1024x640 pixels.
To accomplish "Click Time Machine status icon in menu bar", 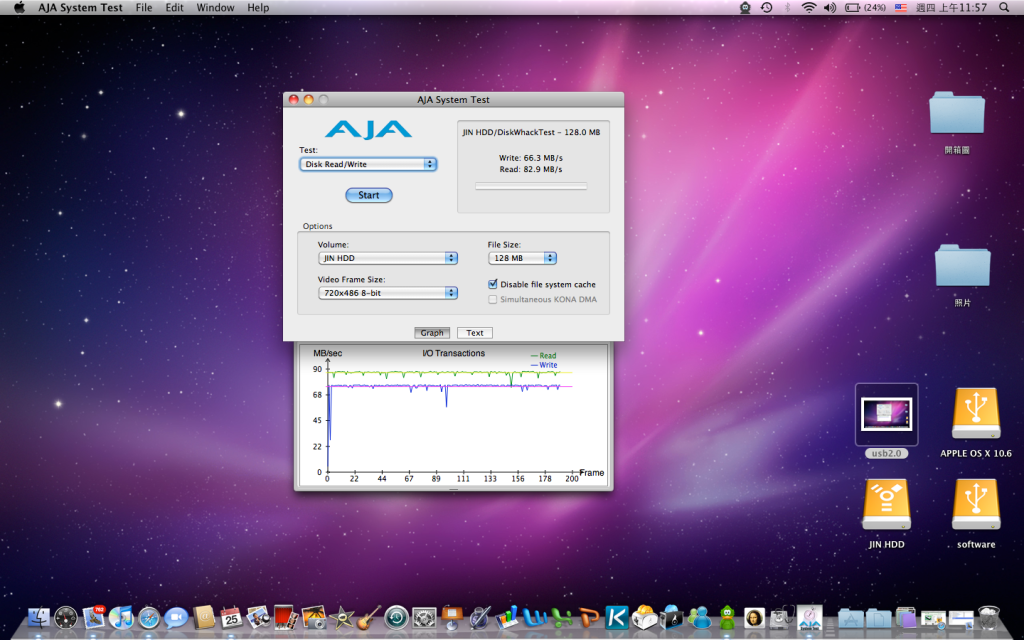I will [767, 8].
